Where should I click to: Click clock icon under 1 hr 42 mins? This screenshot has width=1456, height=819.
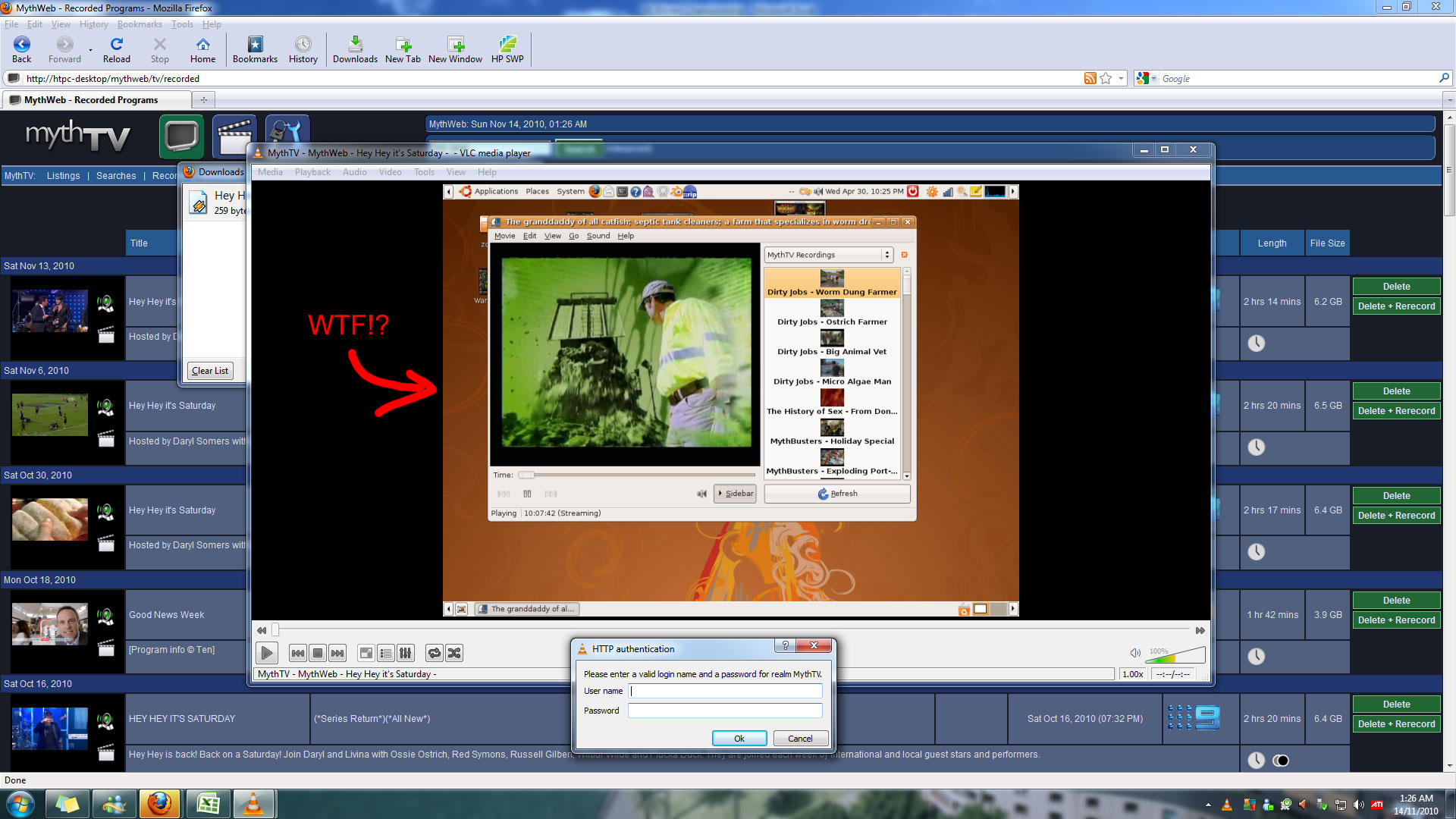click(x=1257, y=656)
